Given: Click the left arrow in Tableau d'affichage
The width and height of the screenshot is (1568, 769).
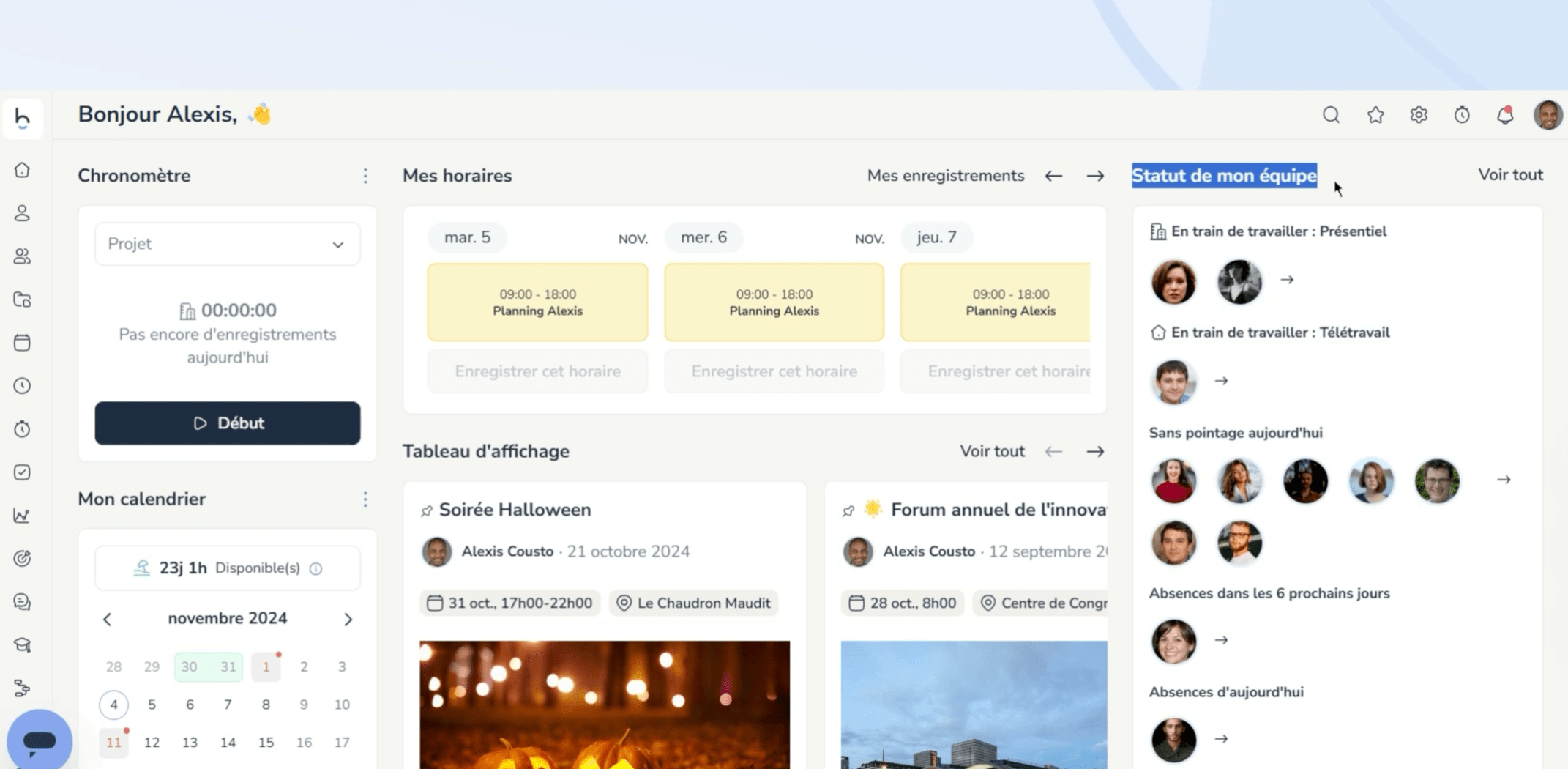Looking at the screenshot, I should [1053, 452].
